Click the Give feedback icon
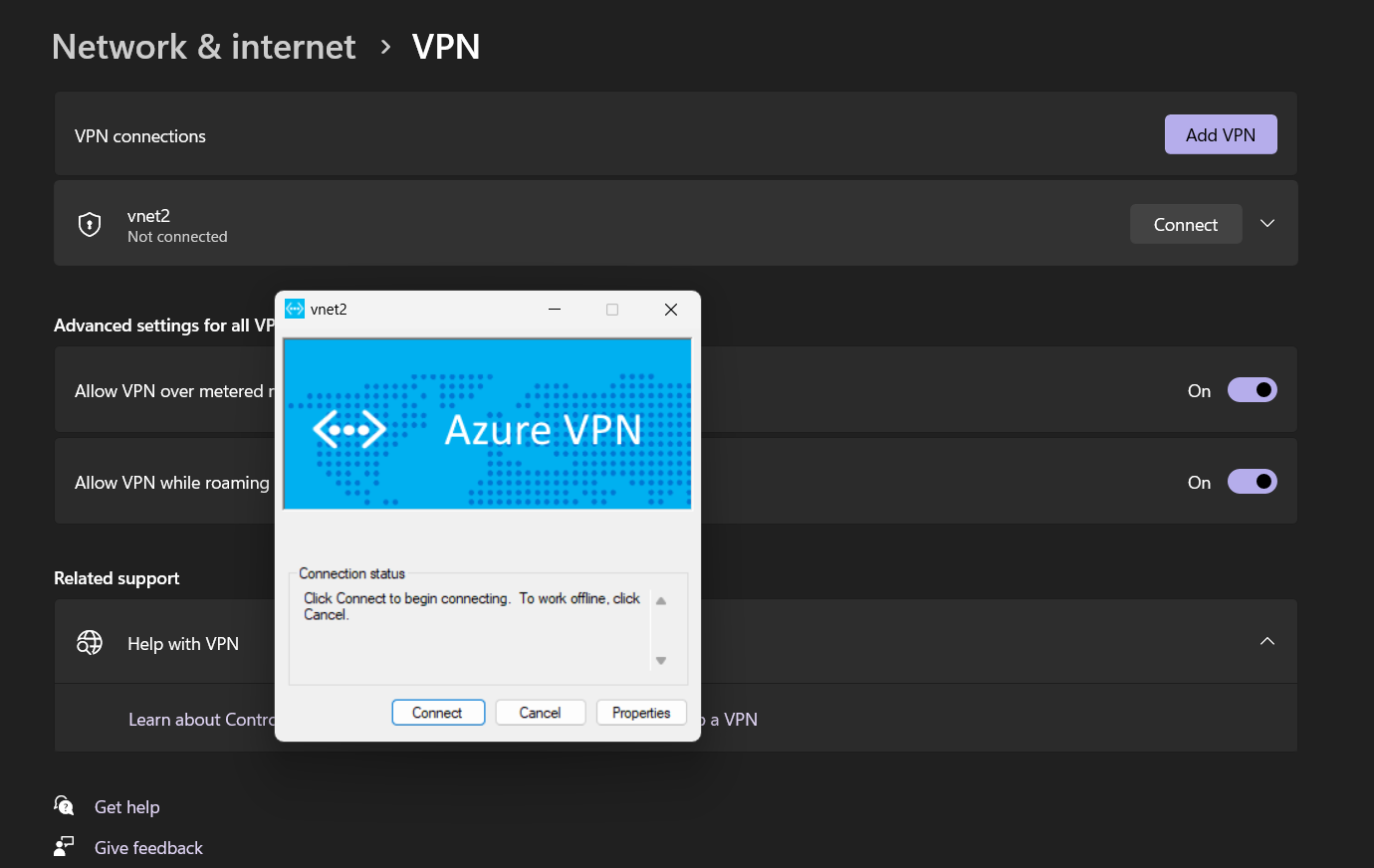 pos(63,845)
